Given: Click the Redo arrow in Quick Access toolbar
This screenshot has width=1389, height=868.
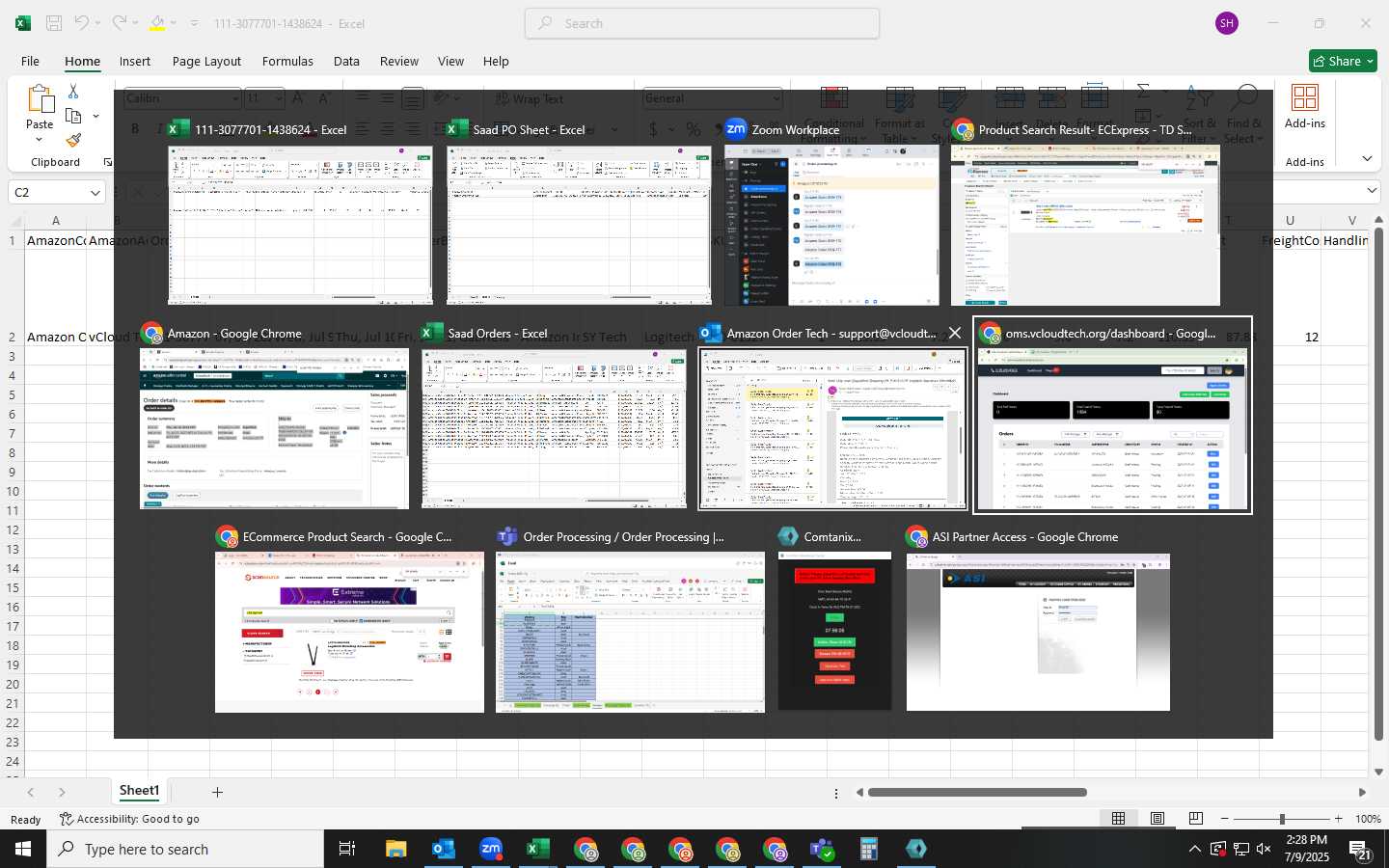Looking at the screenshot, I should tap(120, 23).
